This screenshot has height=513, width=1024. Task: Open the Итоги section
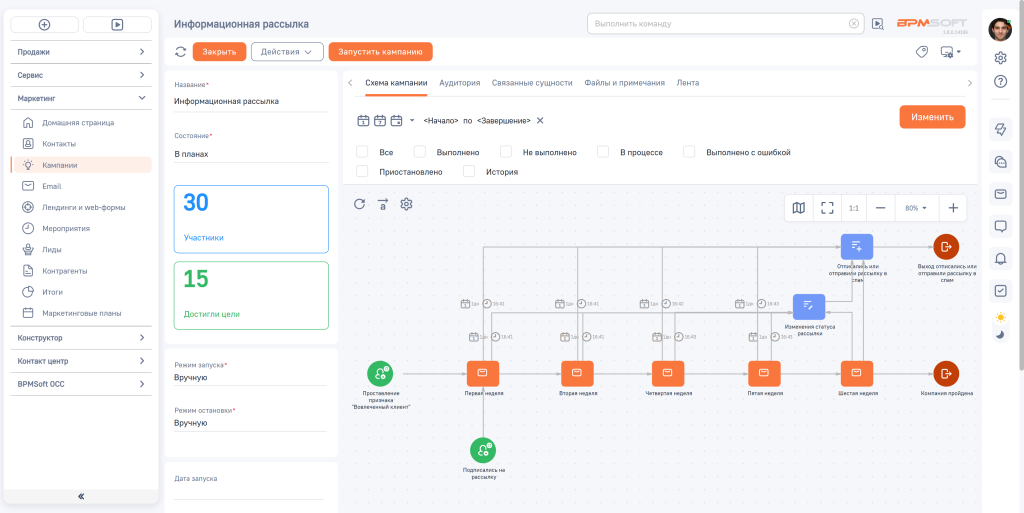pyautogui.click(x=53, y=292)
